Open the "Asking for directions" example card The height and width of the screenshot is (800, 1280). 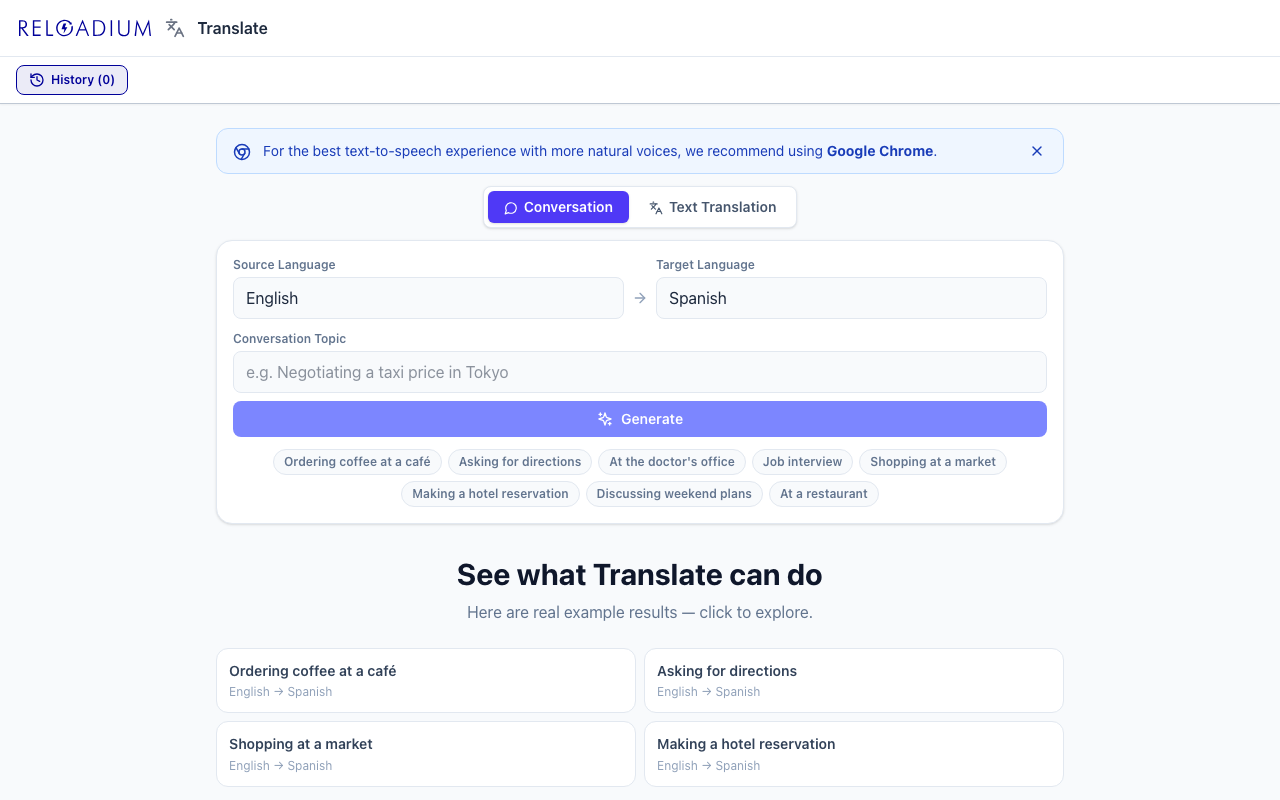853,680
